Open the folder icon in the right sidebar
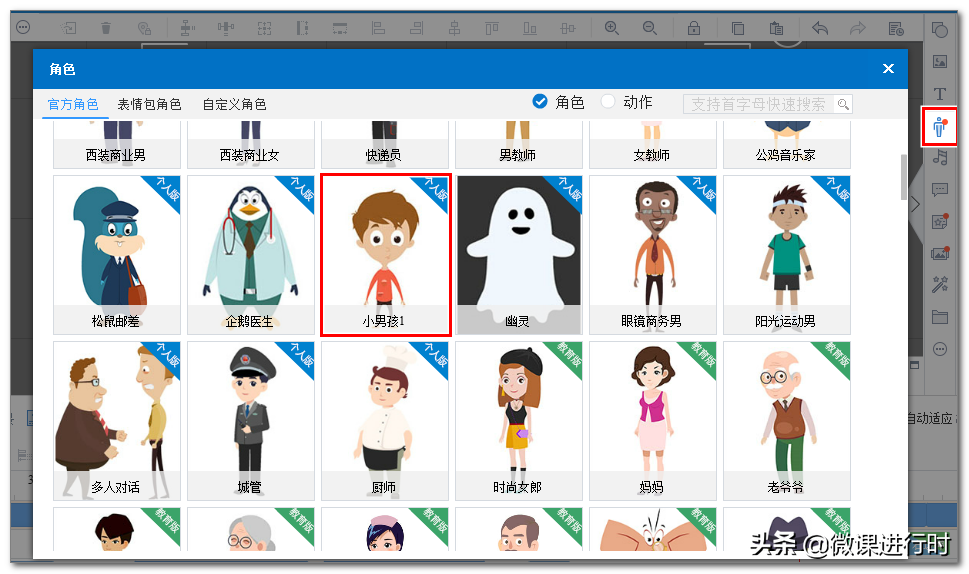The height and width of the screenshot is (574, 969). [939, 317]
